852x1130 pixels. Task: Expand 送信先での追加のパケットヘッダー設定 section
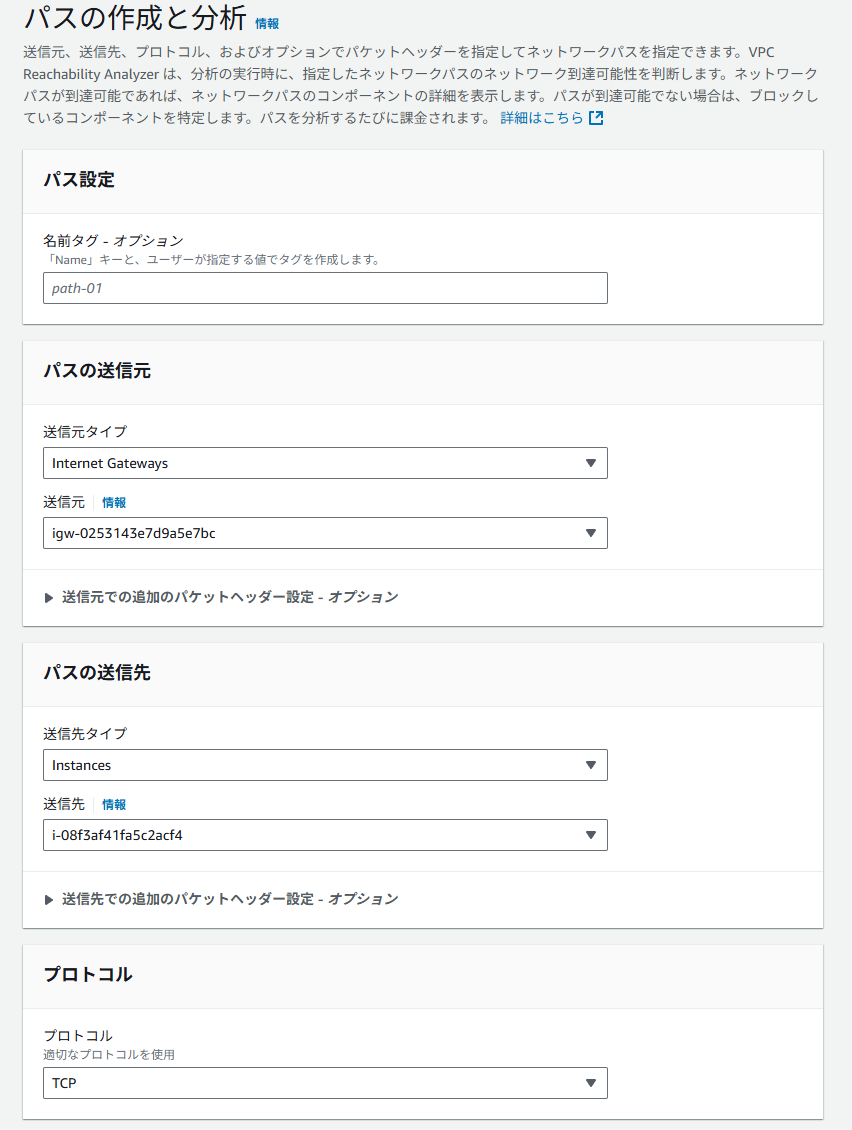[221, 899]
